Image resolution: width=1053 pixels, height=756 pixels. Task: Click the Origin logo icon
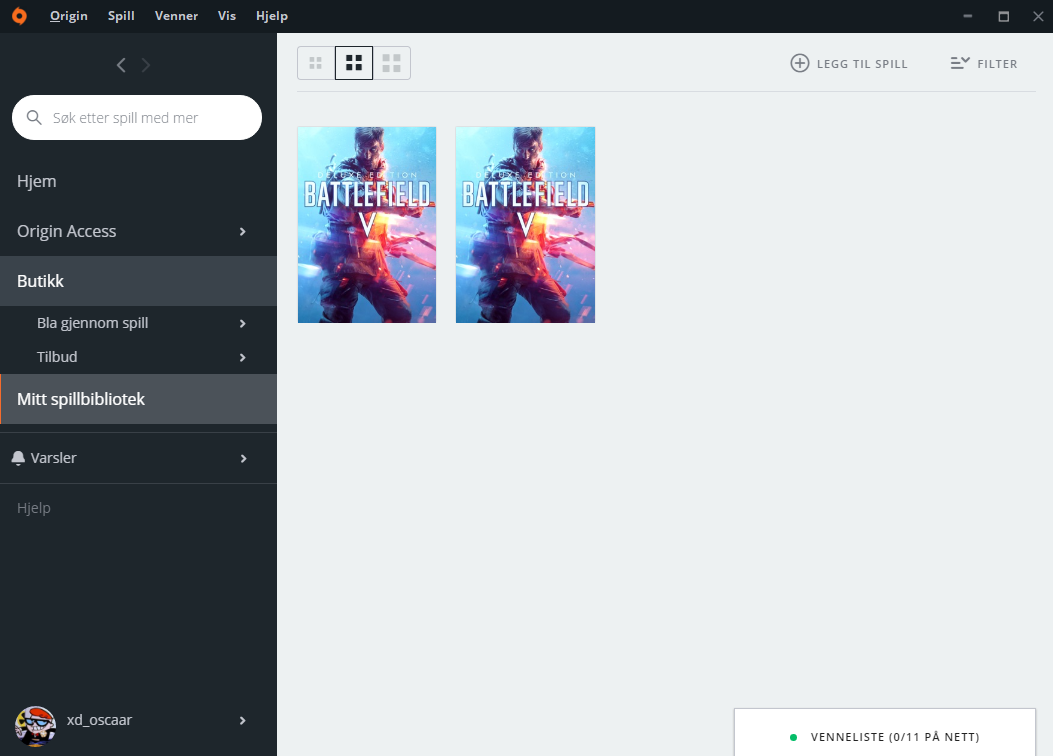click(x=19, y=16)
